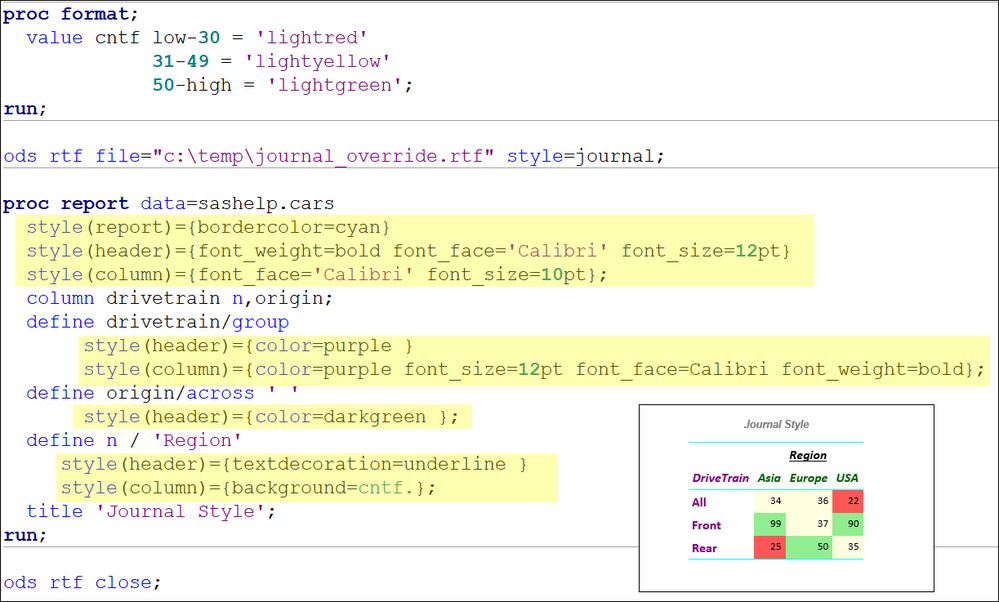The height and width of the screenshot is (602, 999).
Task: Click the underlined Region header in output
Action: 808,455
